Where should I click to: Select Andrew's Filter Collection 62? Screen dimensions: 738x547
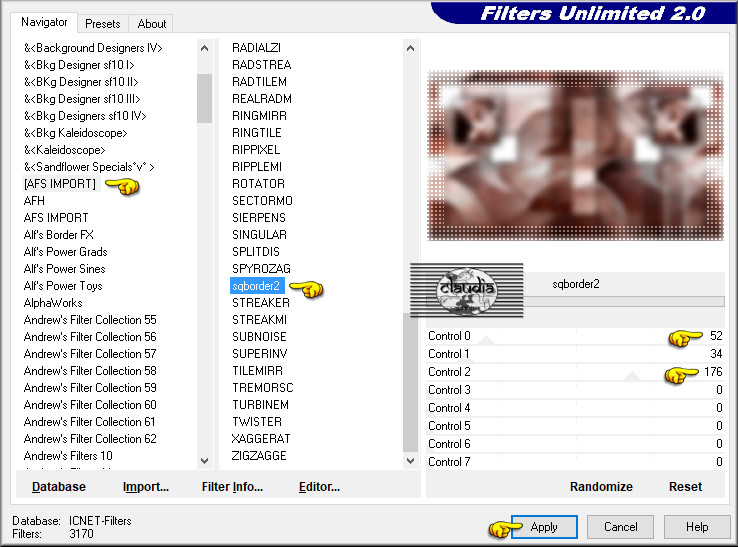coord(90,439)
